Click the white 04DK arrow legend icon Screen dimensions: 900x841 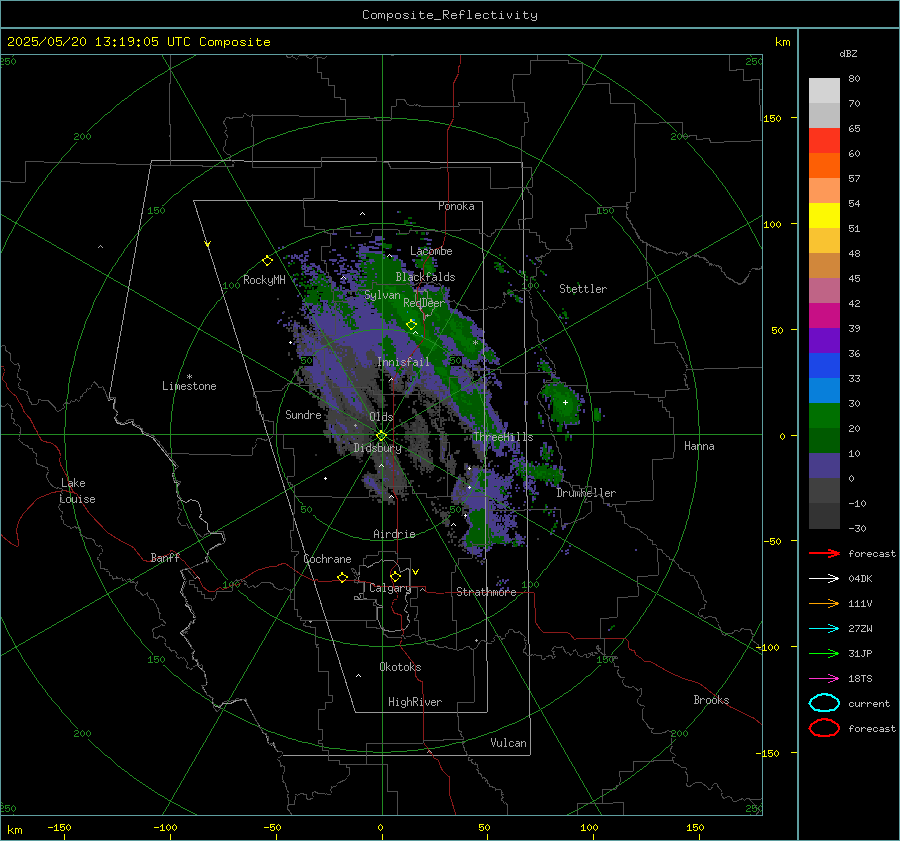click(824, 579)
